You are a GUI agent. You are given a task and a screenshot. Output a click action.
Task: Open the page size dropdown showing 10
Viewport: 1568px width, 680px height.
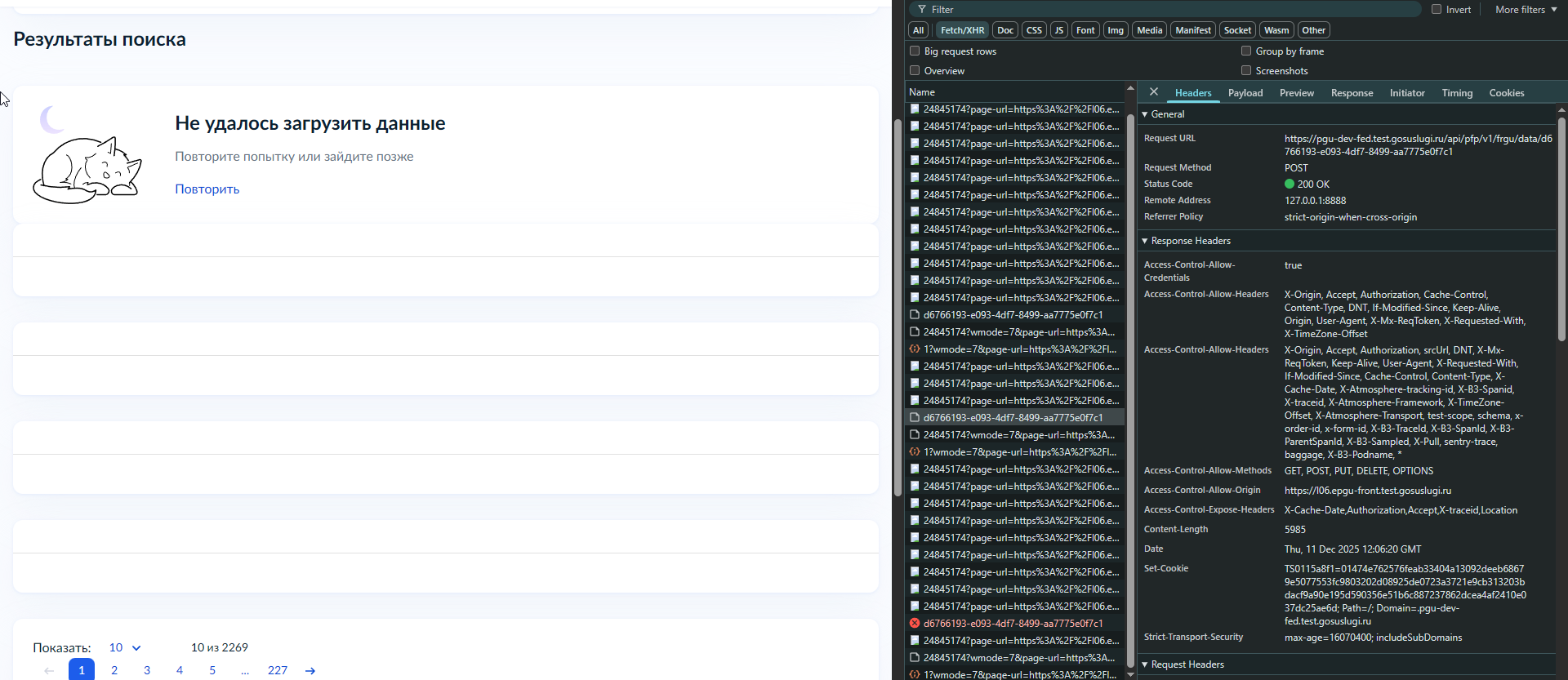pos(125,647)
